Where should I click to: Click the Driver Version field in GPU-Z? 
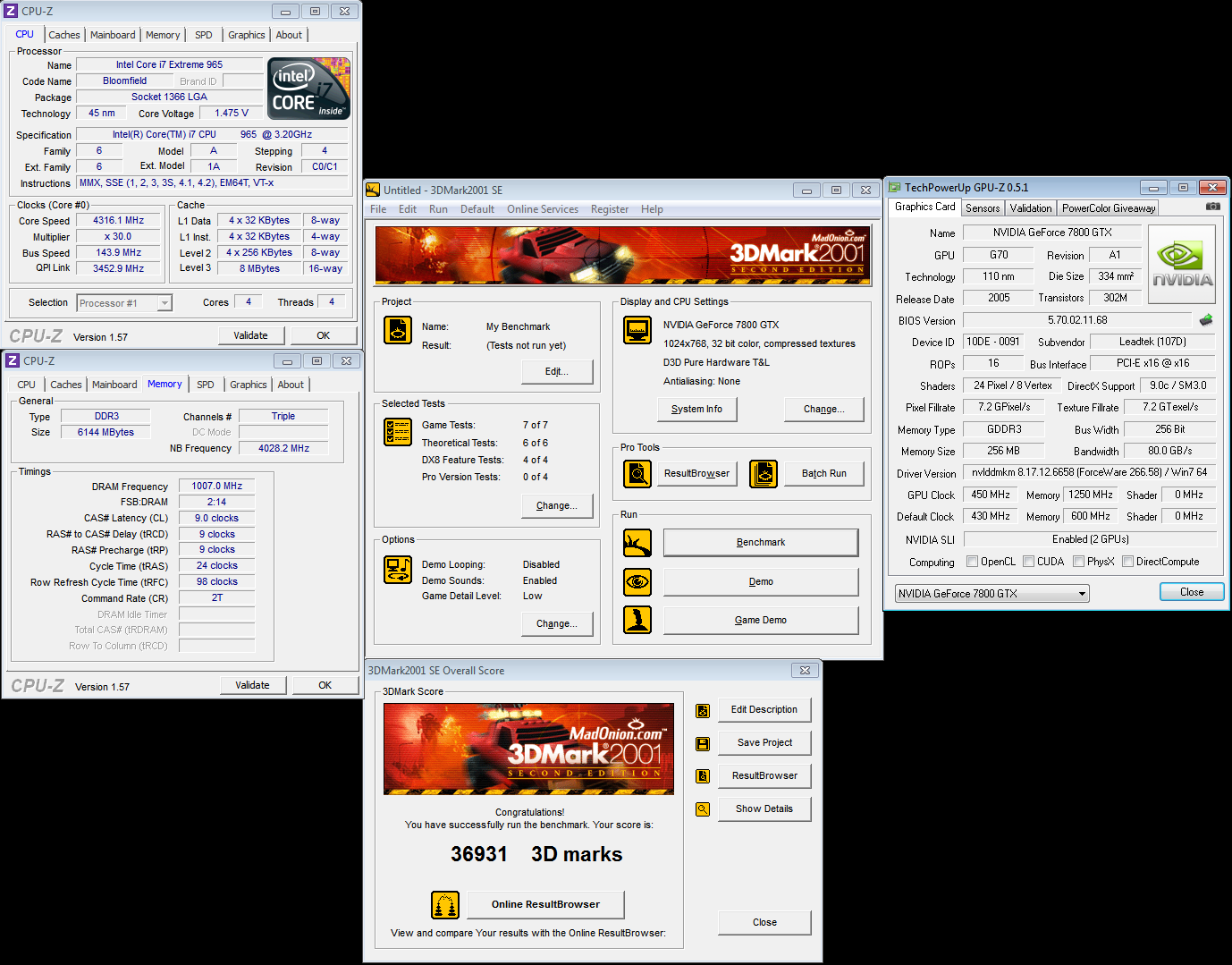[1090, 472]
